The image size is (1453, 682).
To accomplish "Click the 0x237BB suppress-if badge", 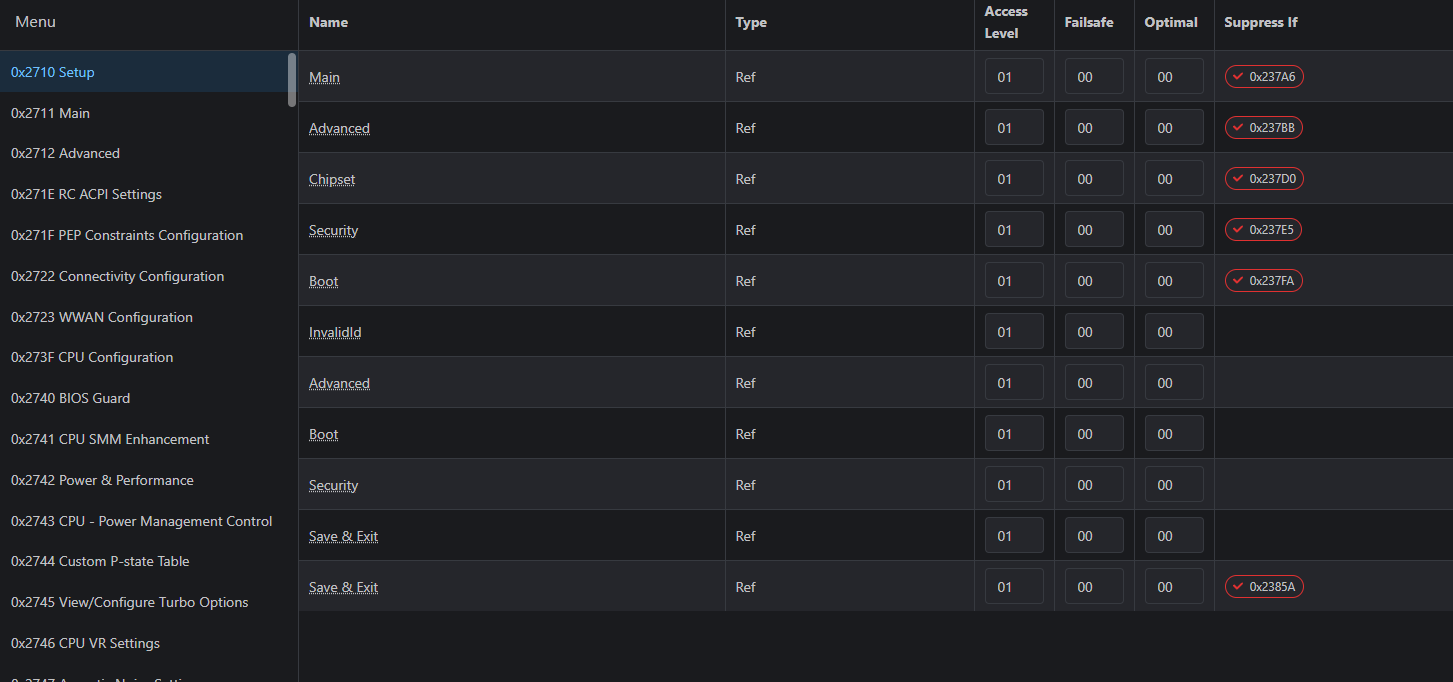I will (1264, 128).
